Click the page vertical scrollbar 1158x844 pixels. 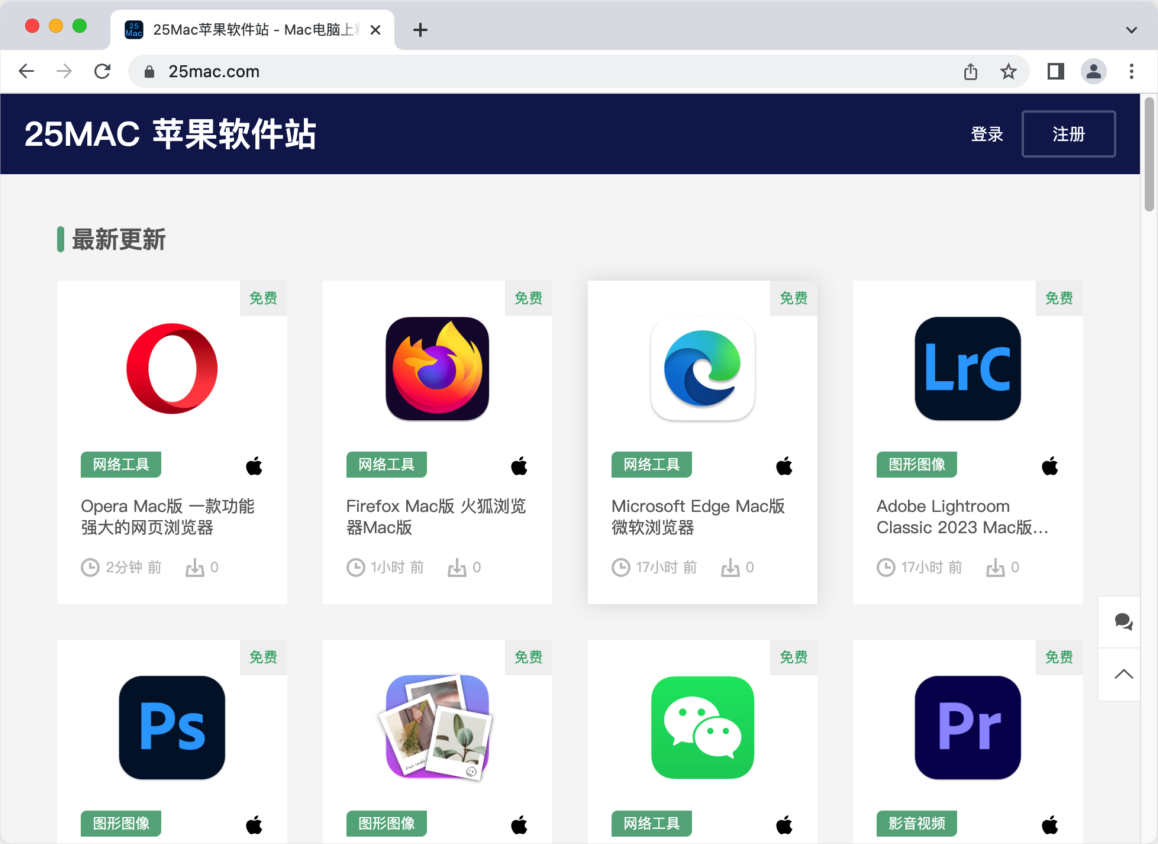(x=1148, y=153)
